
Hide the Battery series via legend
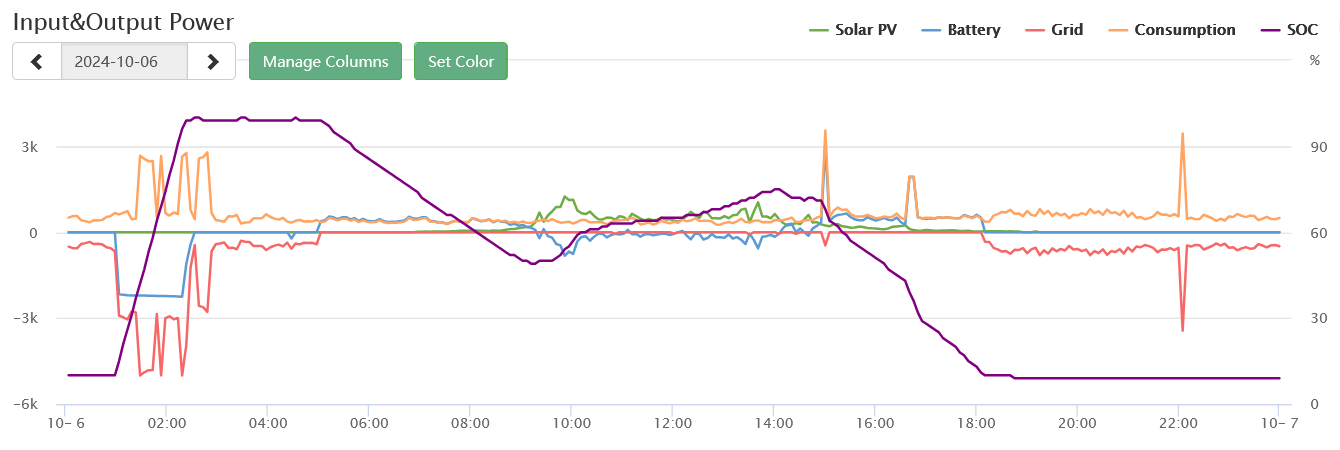pos(973,30)
